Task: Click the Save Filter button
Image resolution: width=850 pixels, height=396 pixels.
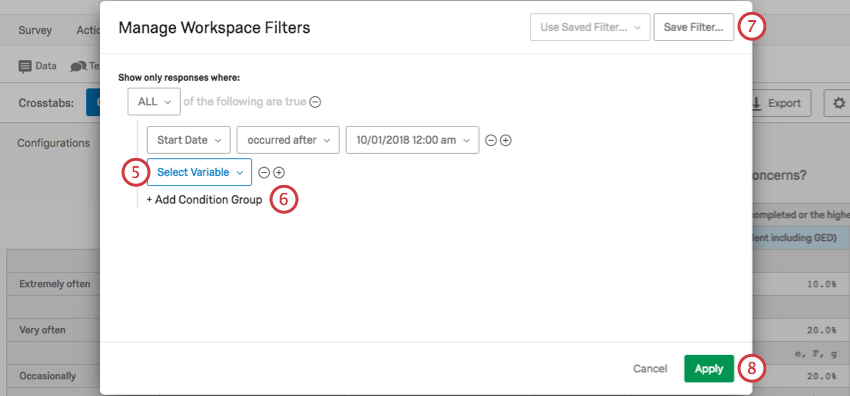Action: pyautogui.click(x=694, y=27)
